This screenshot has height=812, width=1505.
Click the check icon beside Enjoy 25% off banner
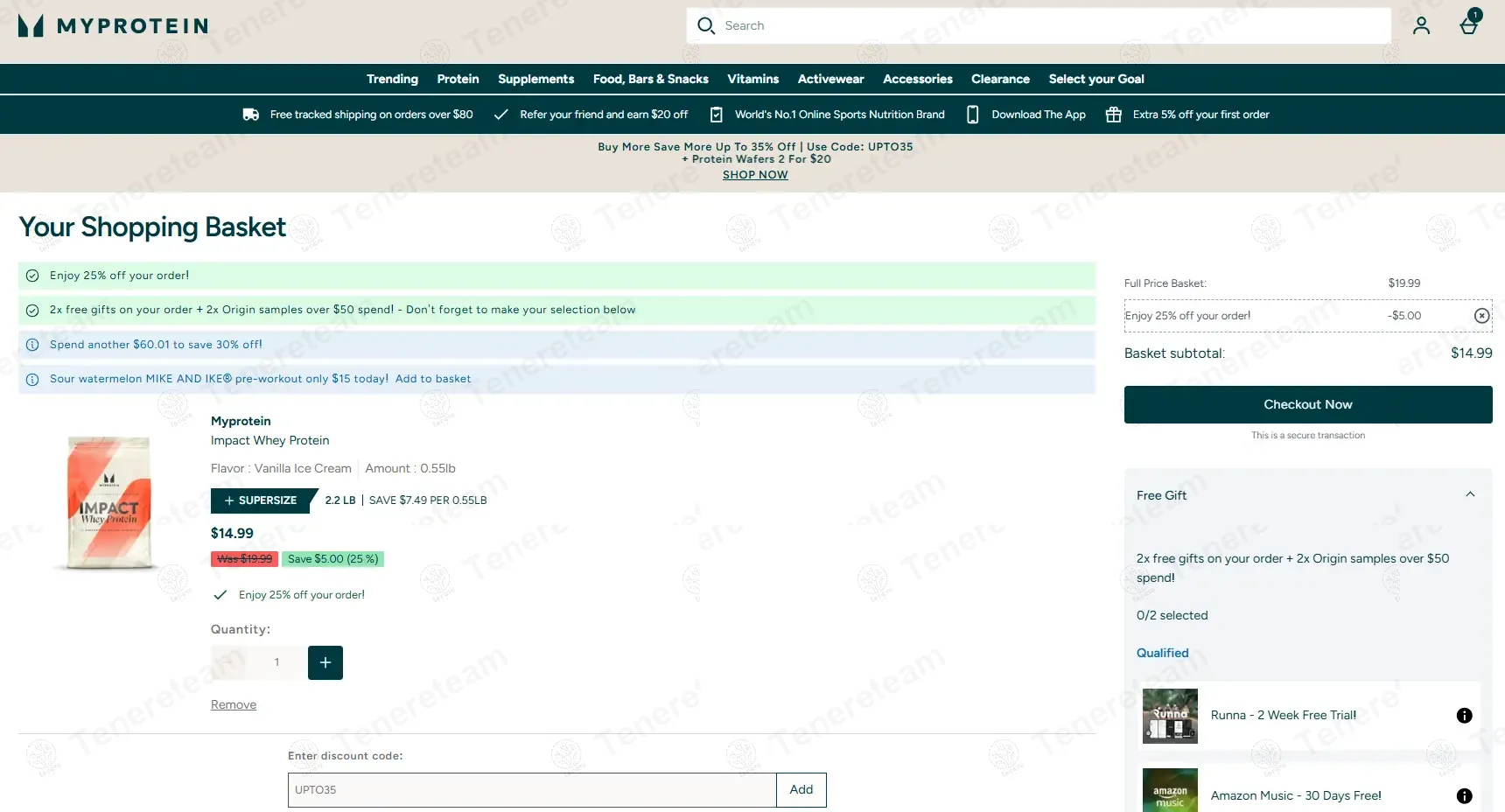pos(32,276)
